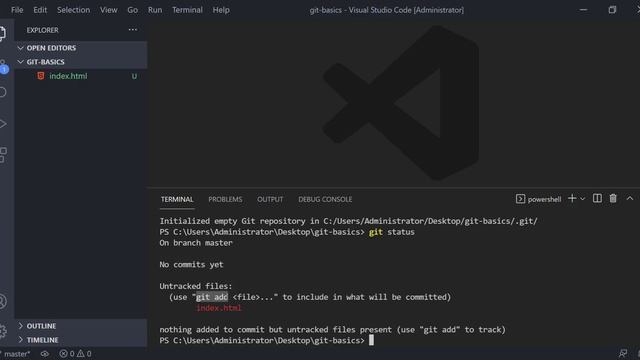The image size is (640, 360).
Task: Click the window title 'git-basics - Visual Studio Code'
Action: point(387,10)
